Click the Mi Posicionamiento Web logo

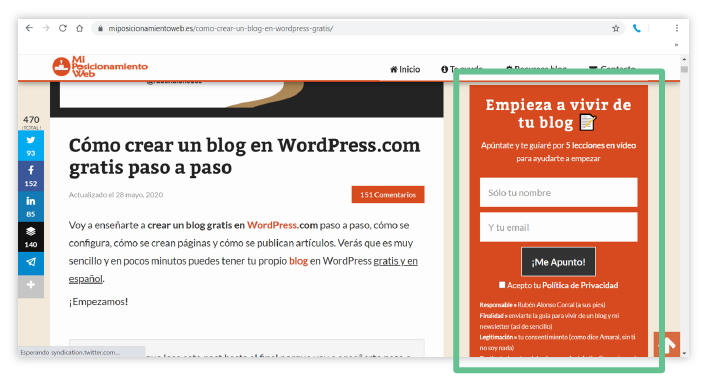(x=100, y=67)
